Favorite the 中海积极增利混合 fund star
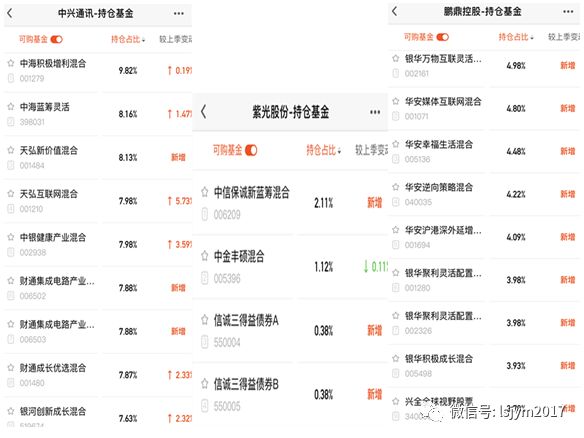Screen dimensions: 584x438 [x=11, y=63]
